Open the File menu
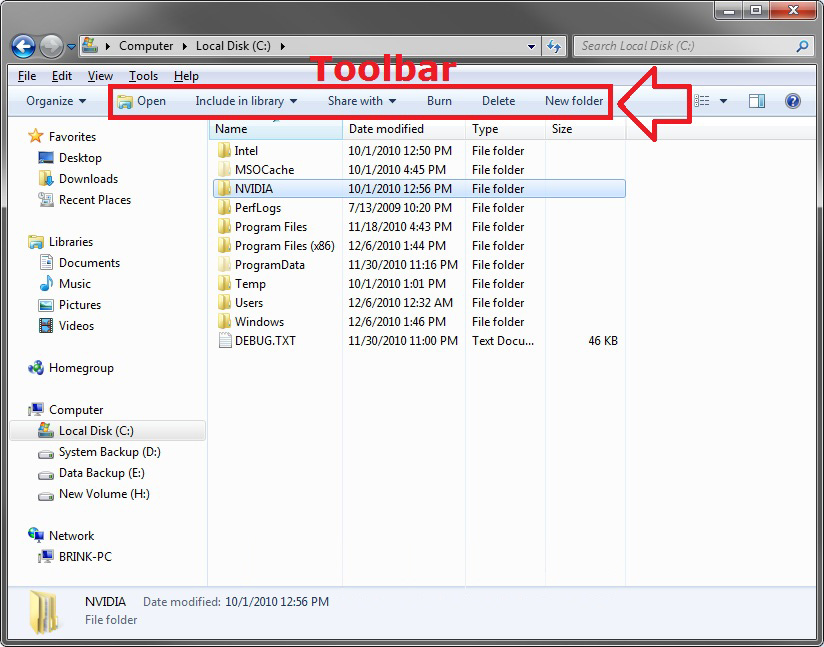This screenshot has height=647, width=824. pyautogui.click(x=26, y=75)
